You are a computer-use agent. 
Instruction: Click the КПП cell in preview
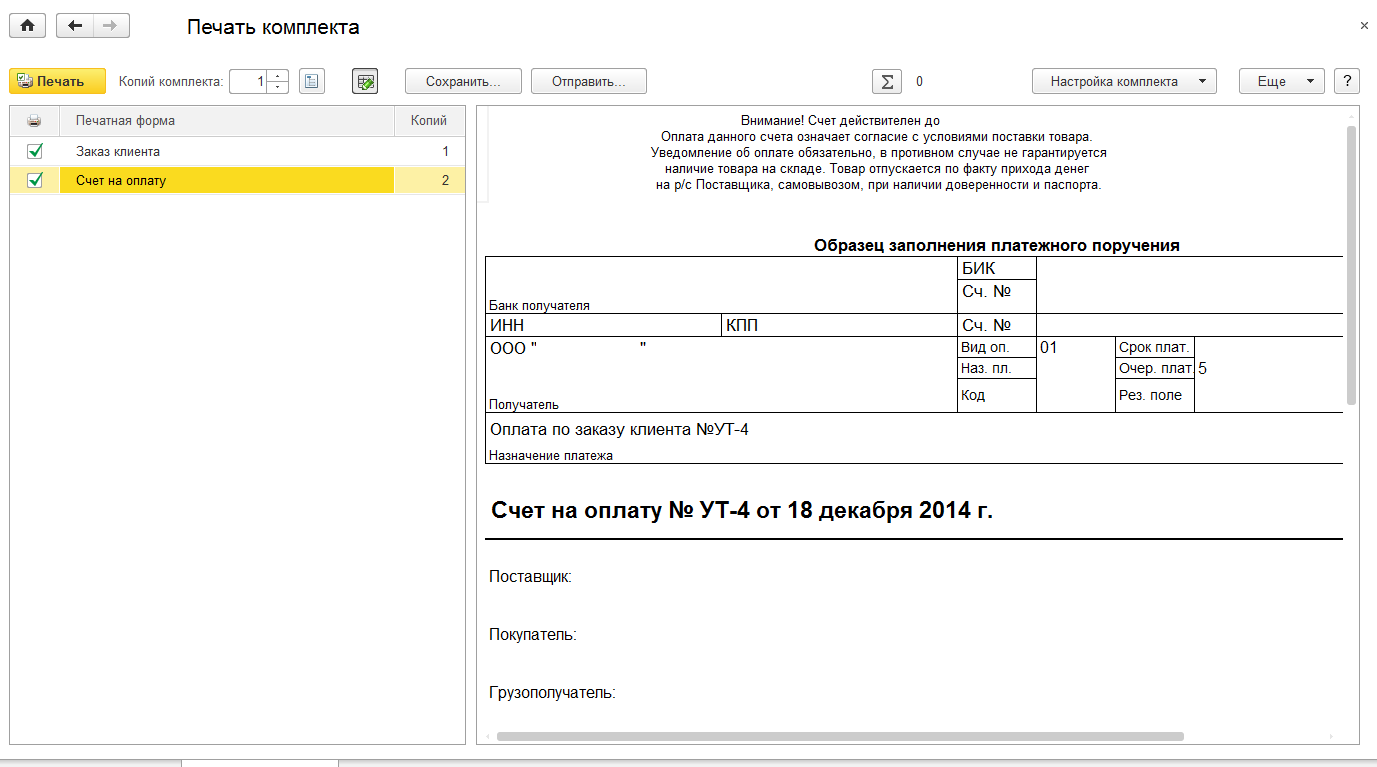click(x=838, y=325)
